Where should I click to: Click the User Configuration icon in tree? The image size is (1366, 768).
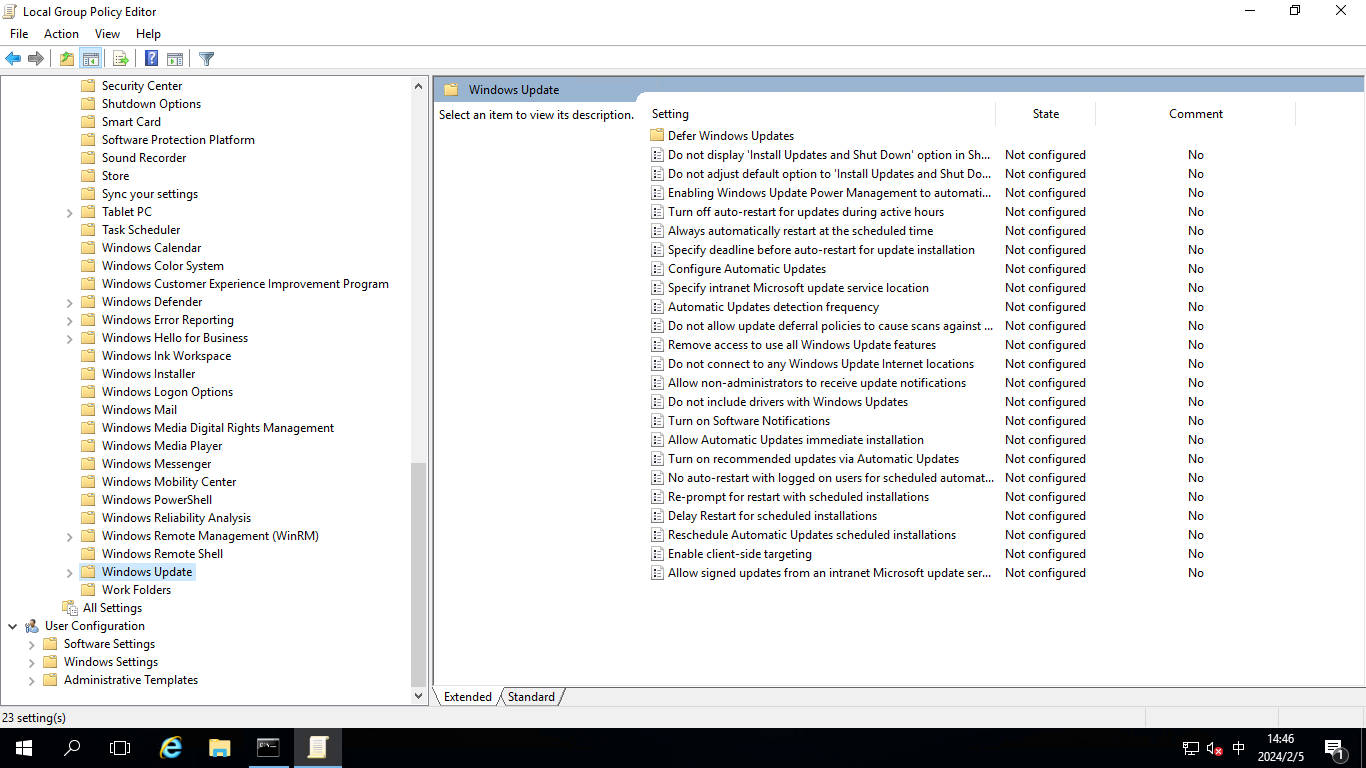(32, 626)
